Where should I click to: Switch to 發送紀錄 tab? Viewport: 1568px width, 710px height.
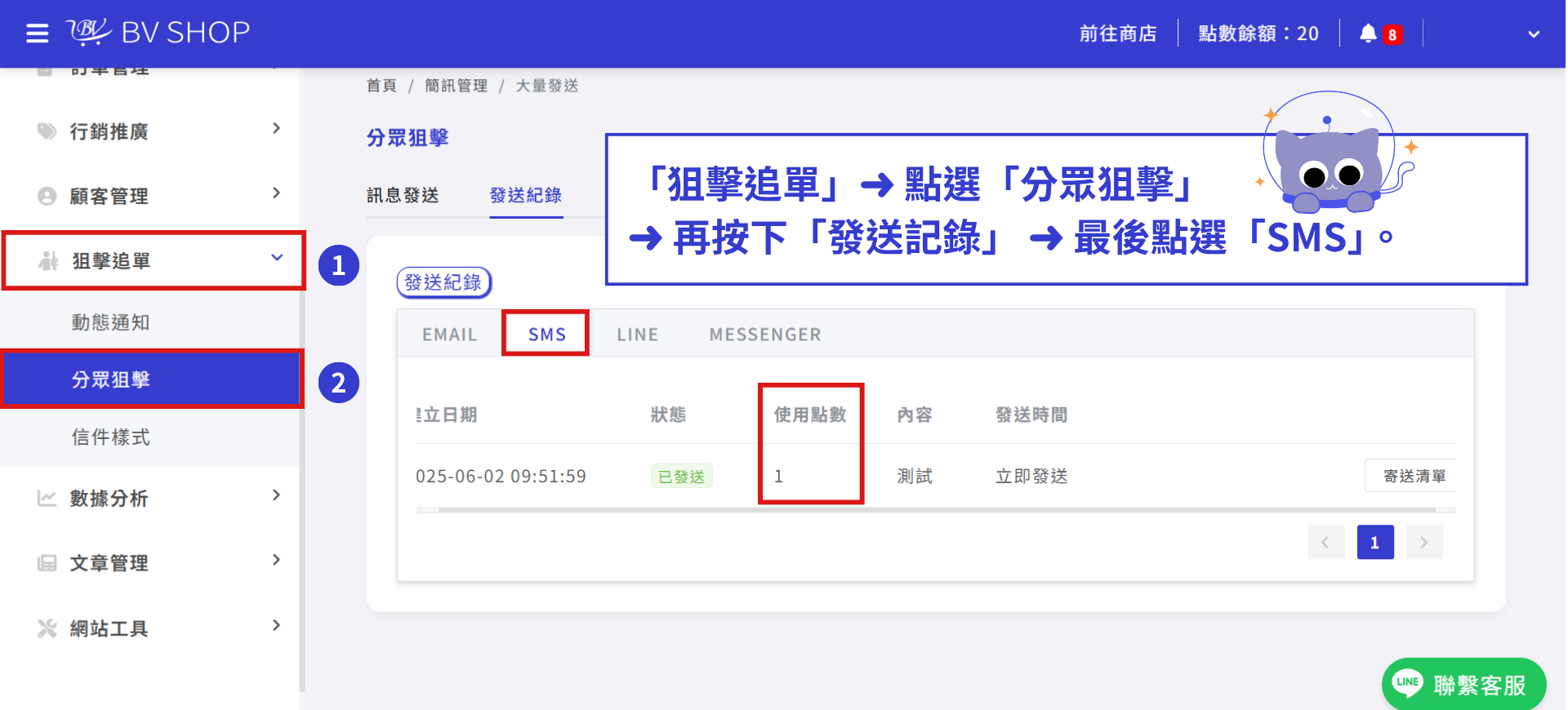(526, 195)
